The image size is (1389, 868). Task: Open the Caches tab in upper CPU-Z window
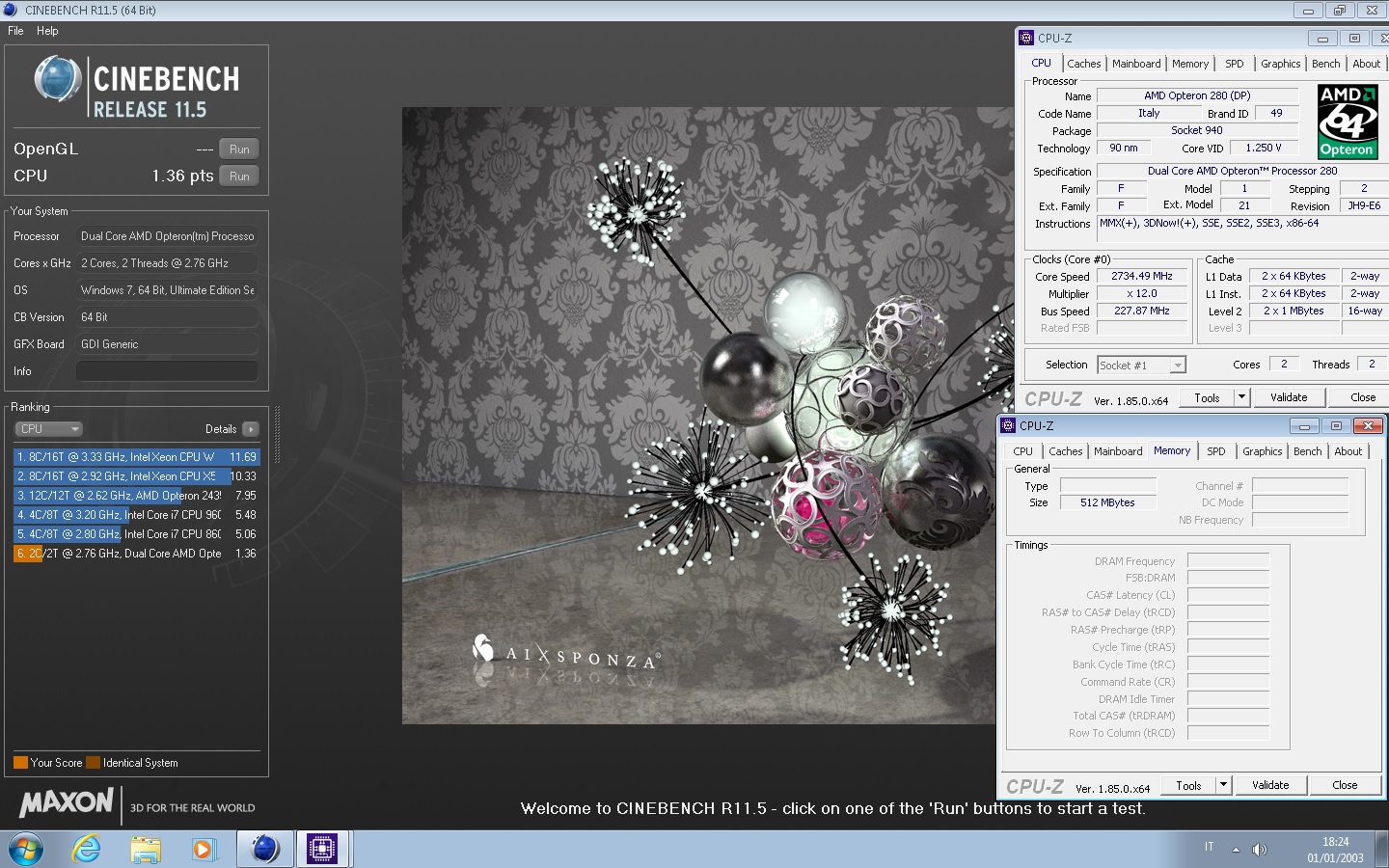coord(1084,64)
